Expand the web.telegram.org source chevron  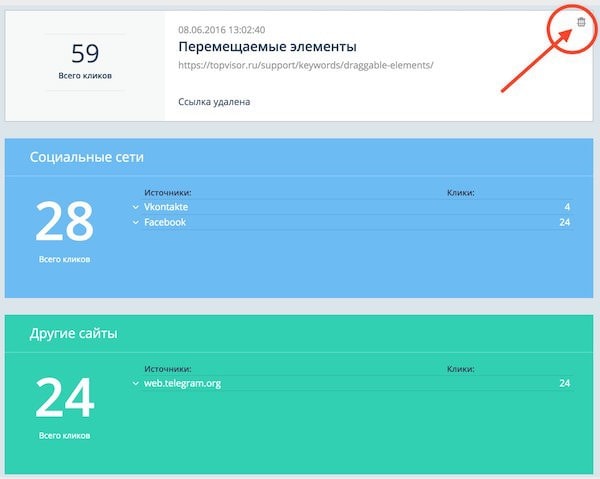(135, 383)
